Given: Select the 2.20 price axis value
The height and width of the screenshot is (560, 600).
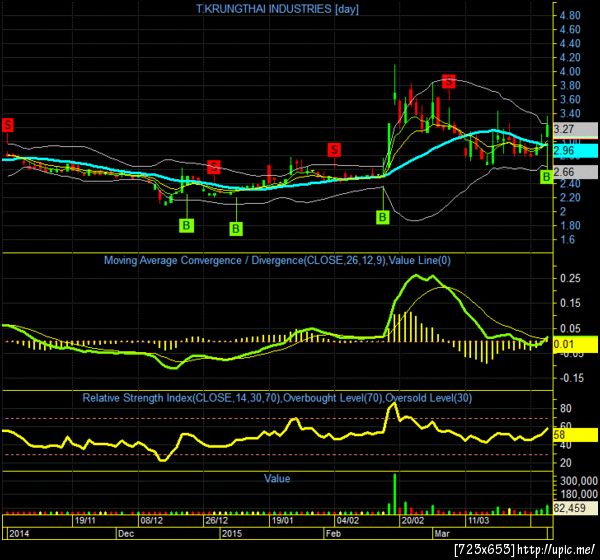Looking at the screenshot, I should [x=570, y=198].
